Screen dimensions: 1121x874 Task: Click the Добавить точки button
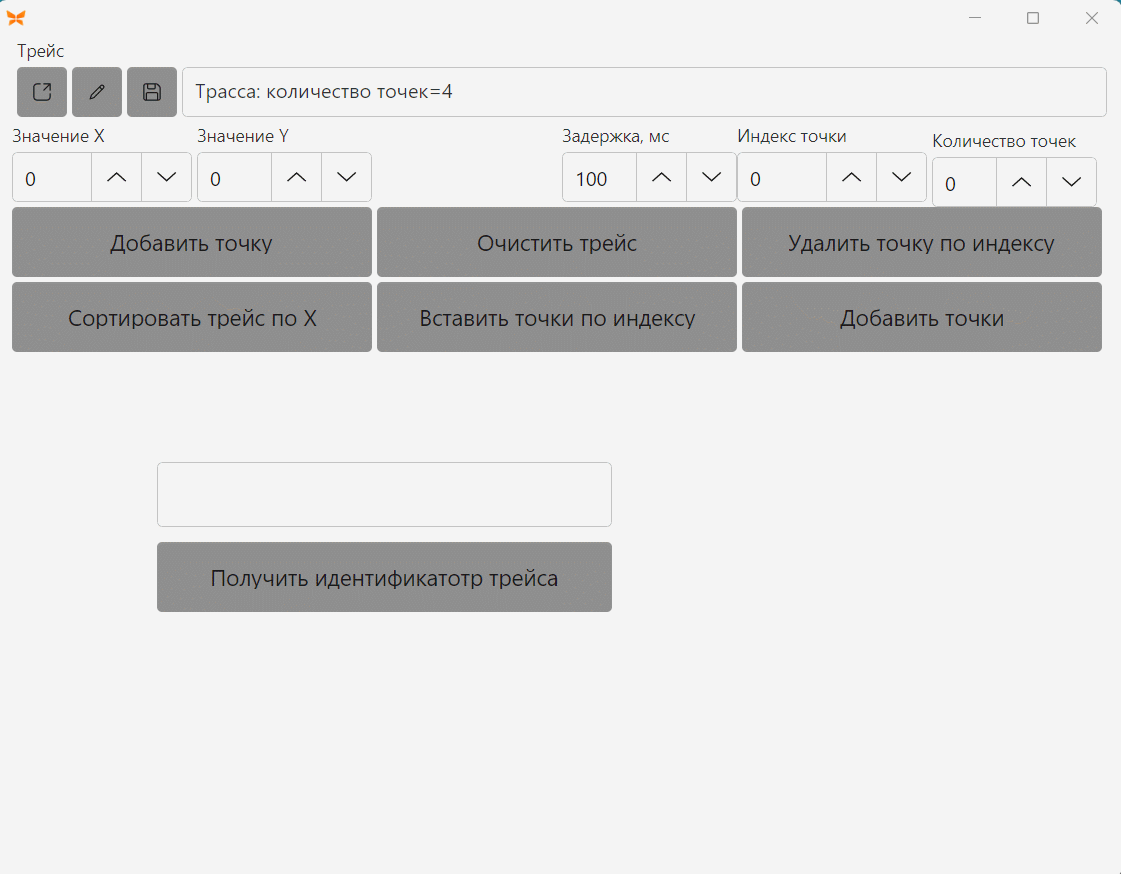(922, 317)
